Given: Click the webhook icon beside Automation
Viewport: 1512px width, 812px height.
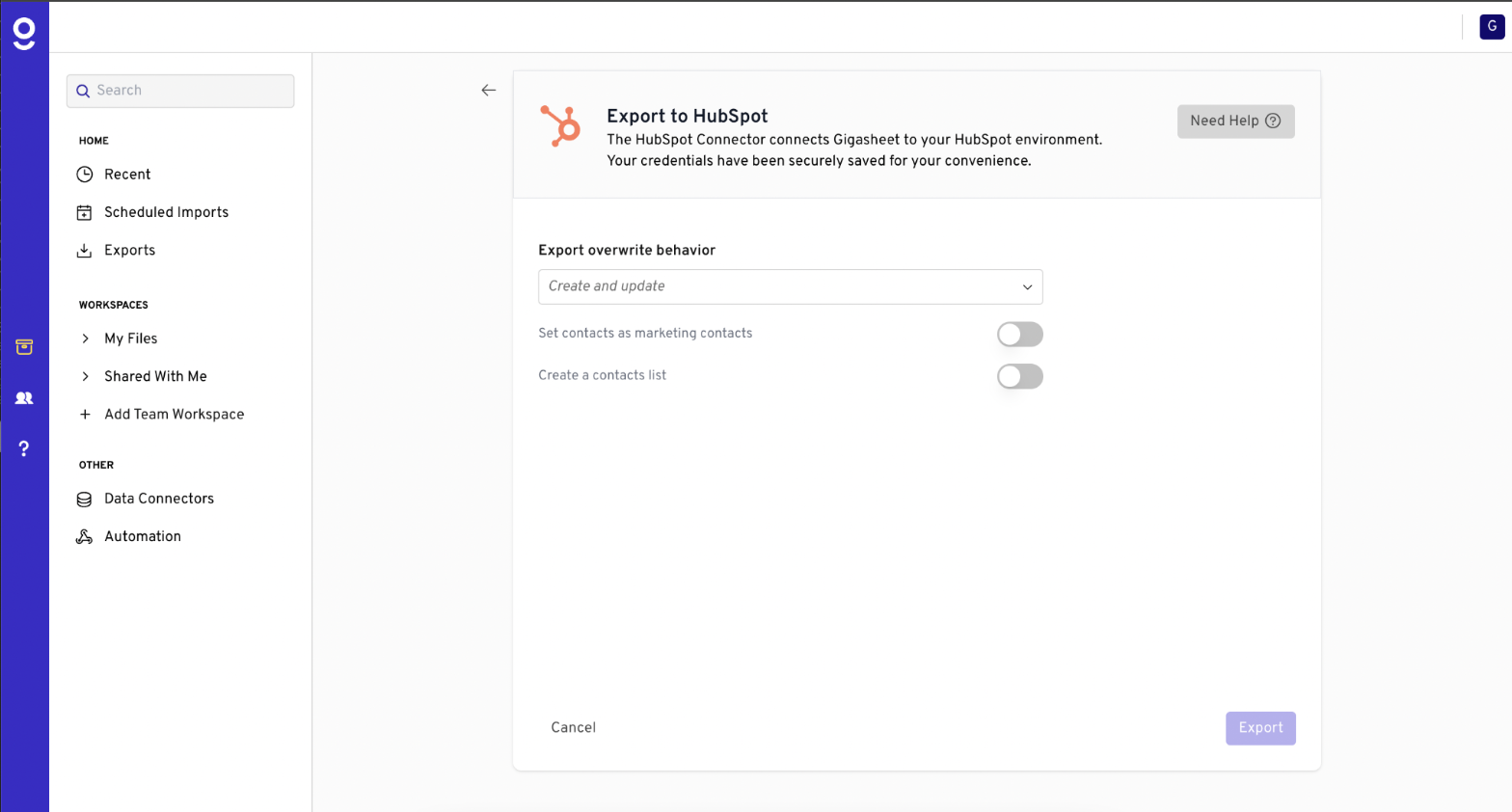Looking at the screenshot, I should click(85, 537).
